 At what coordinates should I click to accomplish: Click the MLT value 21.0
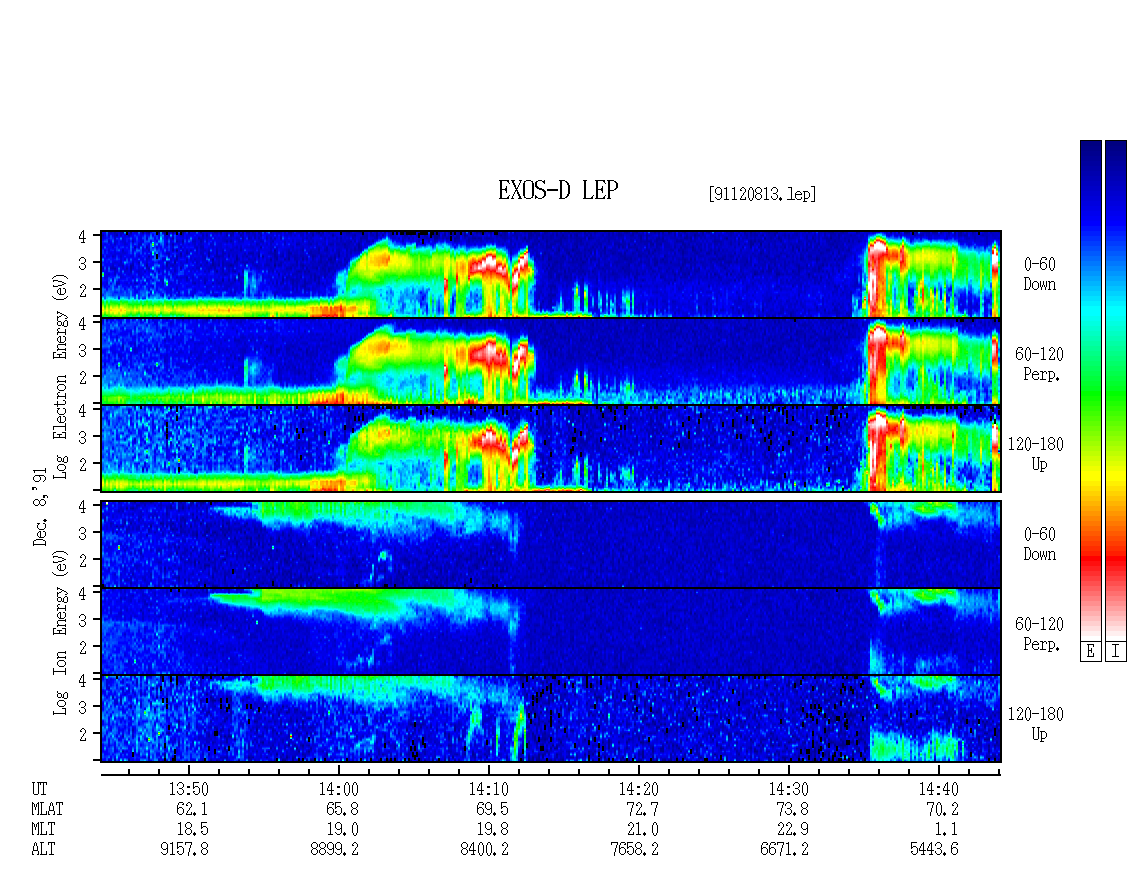(642, 830)
